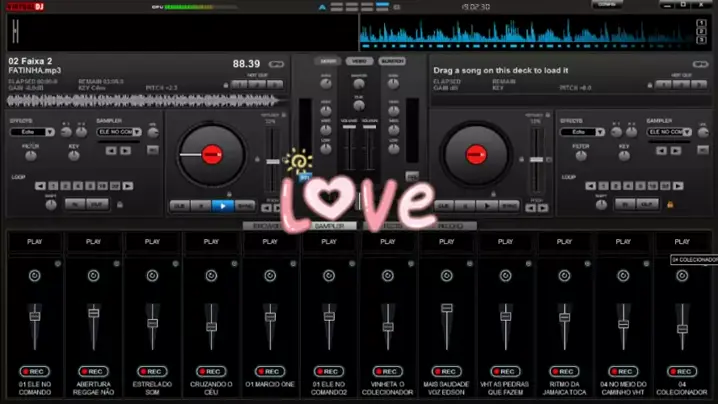Click the right deck Key knob

click(x=624, y=156)
